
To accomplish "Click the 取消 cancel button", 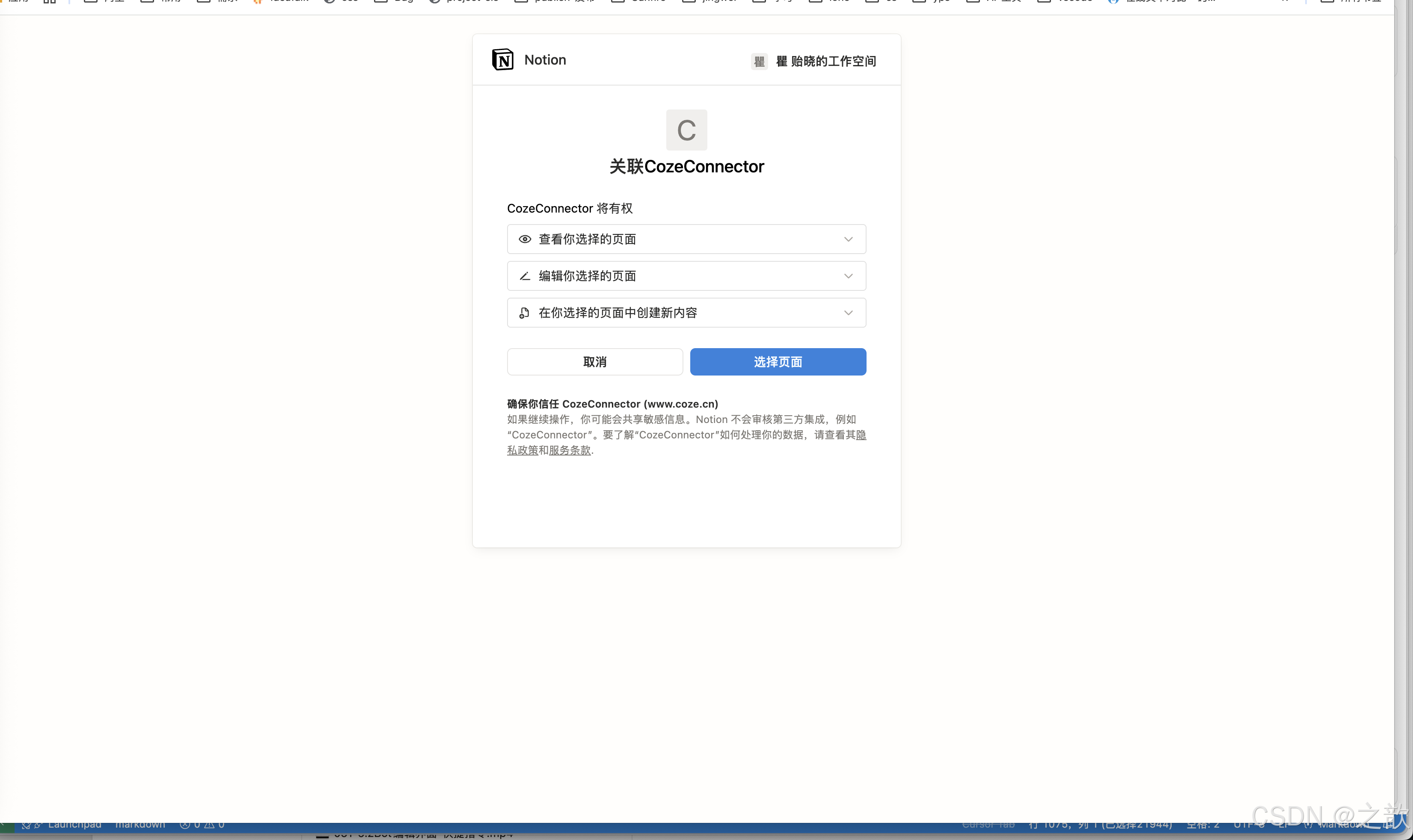I will [594, 362].
